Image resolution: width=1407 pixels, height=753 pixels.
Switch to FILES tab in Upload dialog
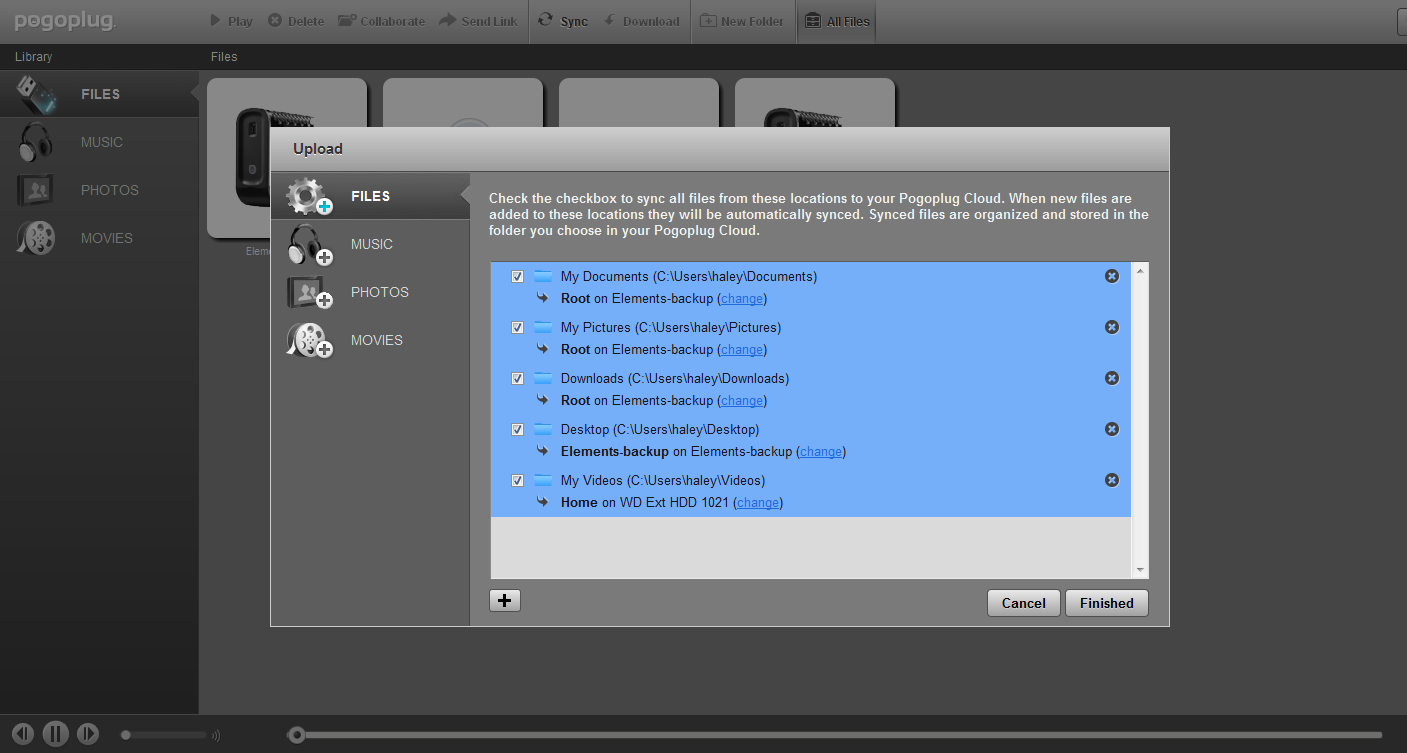(370, 196)
